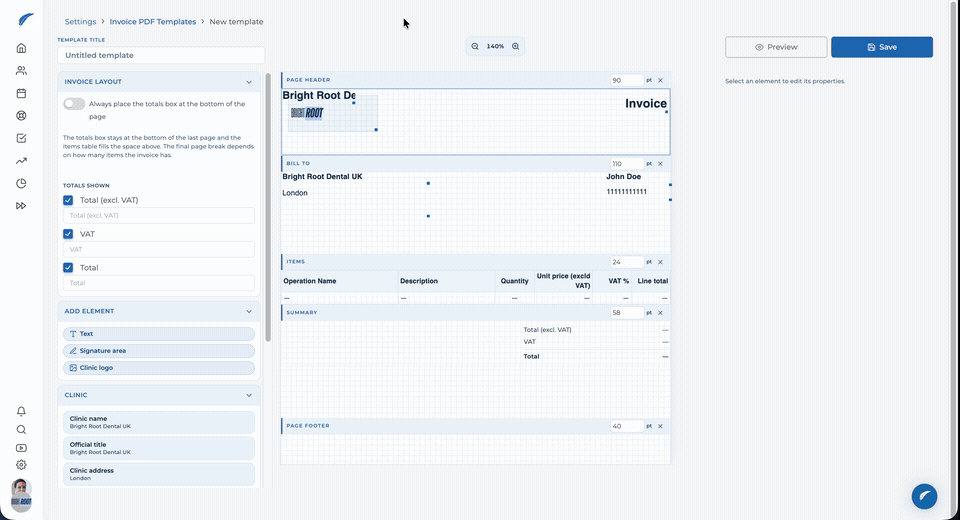960x520 pixels.
Task: Collapse the Invoice Layout section
Action: [x=249, y=81]
